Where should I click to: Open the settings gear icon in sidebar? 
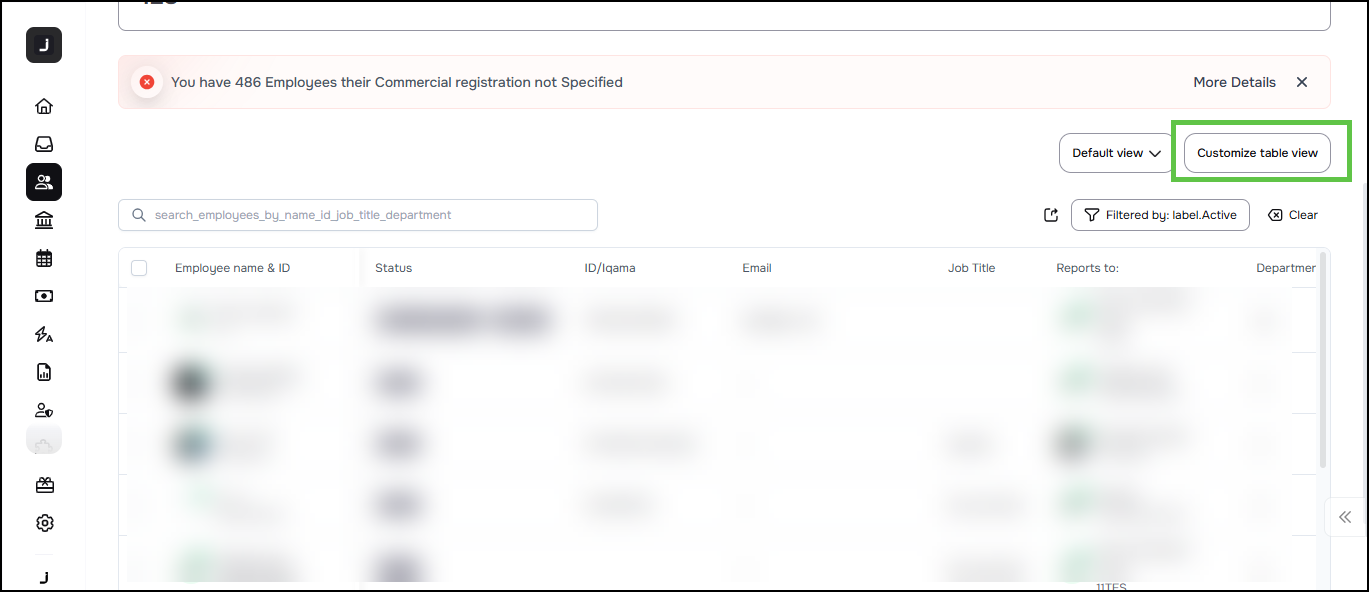44,523
